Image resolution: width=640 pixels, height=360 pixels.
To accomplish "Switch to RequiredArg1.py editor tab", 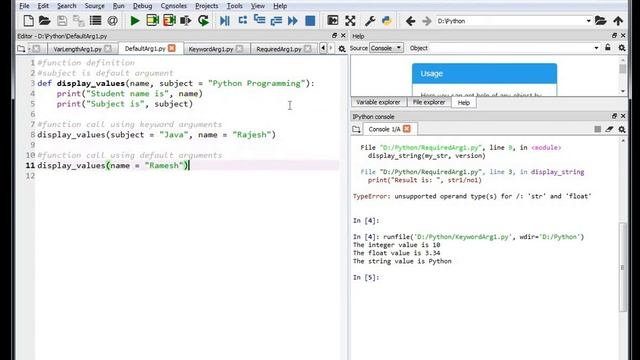I will pyautogui.click(x=279, y=49).
